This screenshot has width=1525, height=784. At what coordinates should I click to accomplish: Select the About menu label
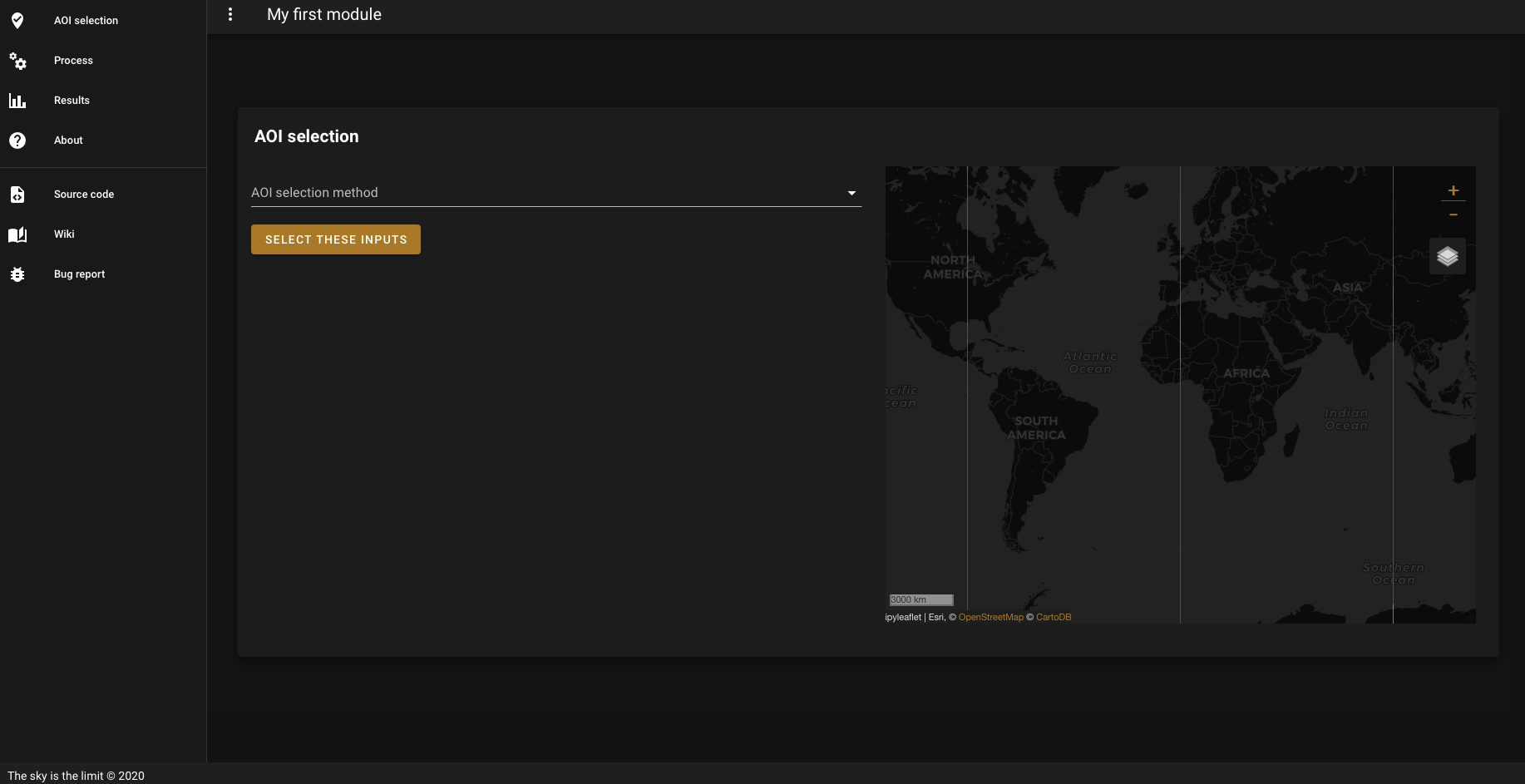(x=68, y=141)
